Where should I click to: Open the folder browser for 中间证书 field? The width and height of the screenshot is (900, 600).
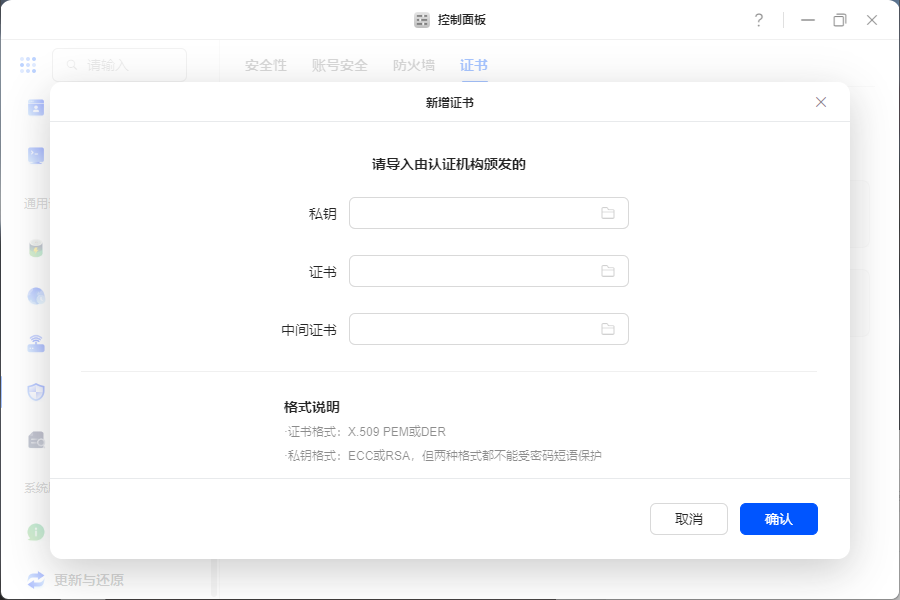[608, 329]
